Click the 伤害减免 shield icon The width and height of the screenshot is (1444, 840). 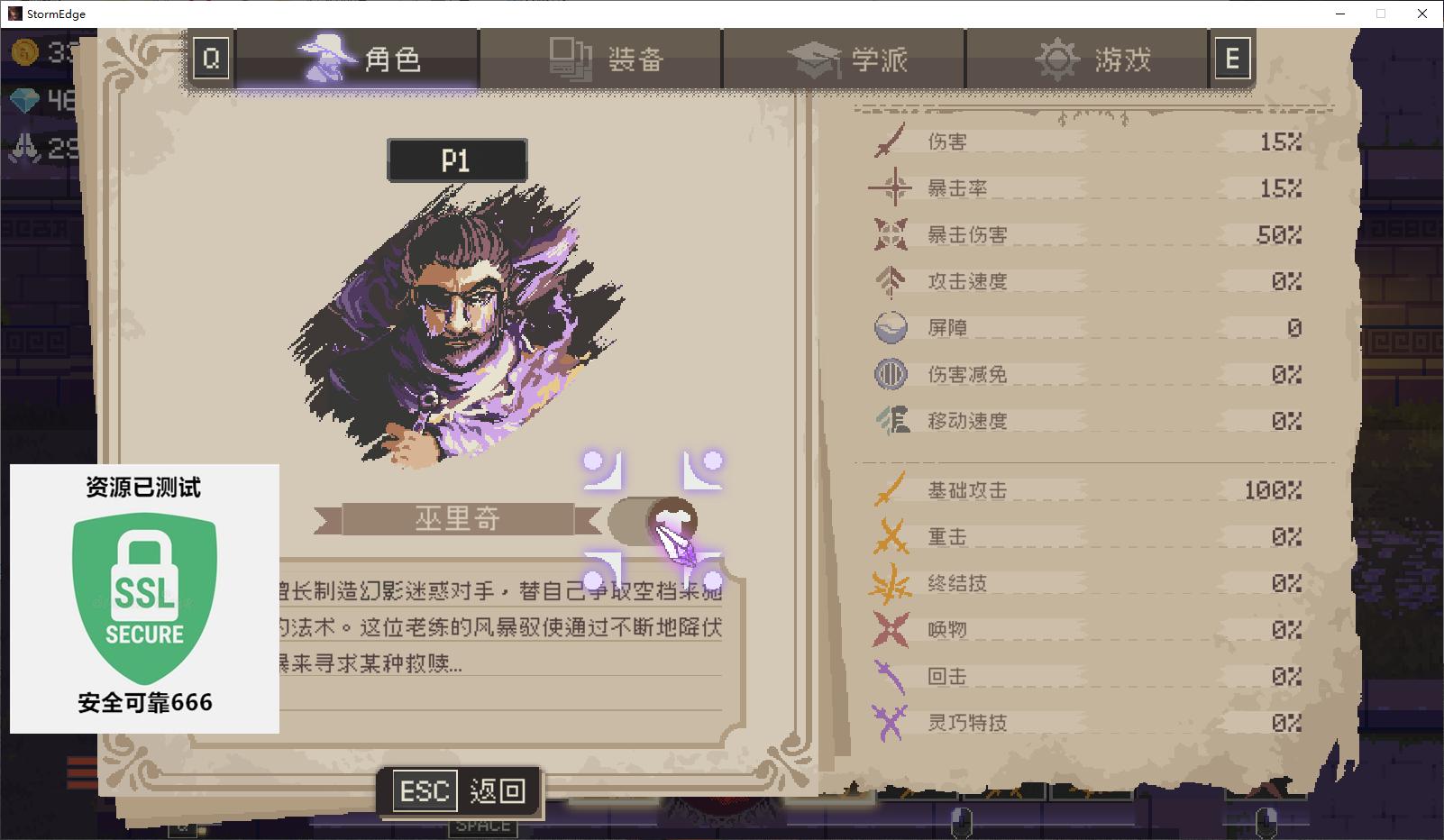click(x=891, y=374)
